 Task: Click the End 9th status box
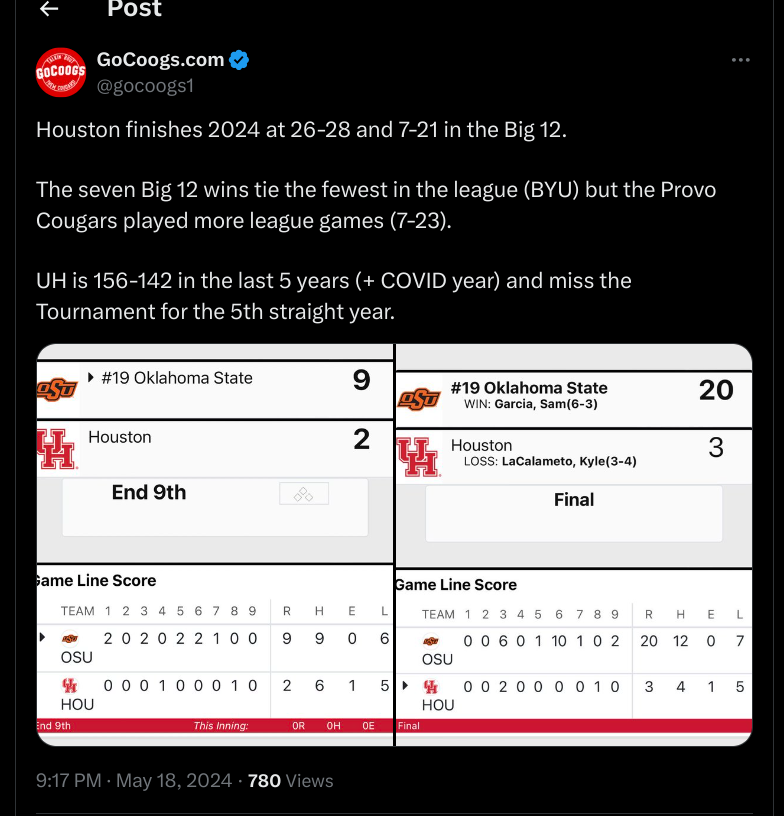(x=215, y=507)
